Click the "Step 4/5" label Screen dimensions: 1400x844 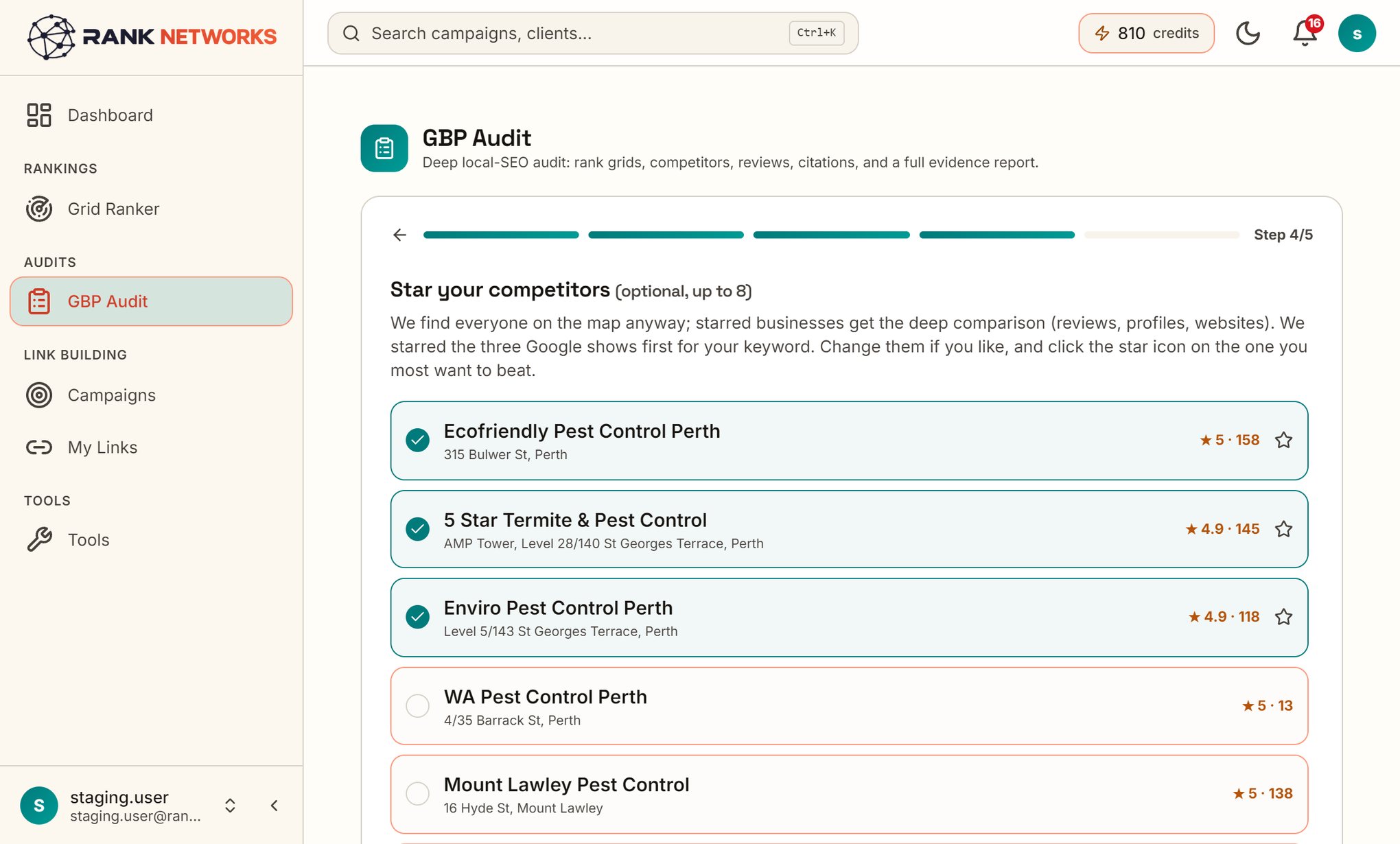1283,235
